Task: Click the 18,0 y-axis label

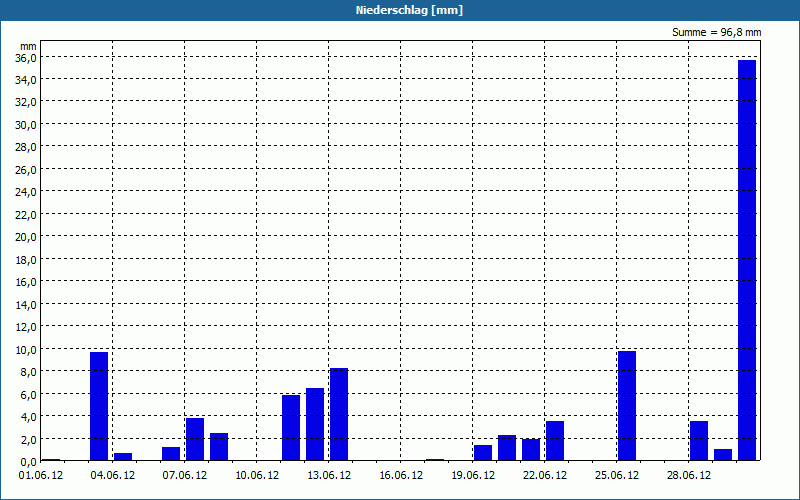Action: pyautogui.click(x=26, y=260)
